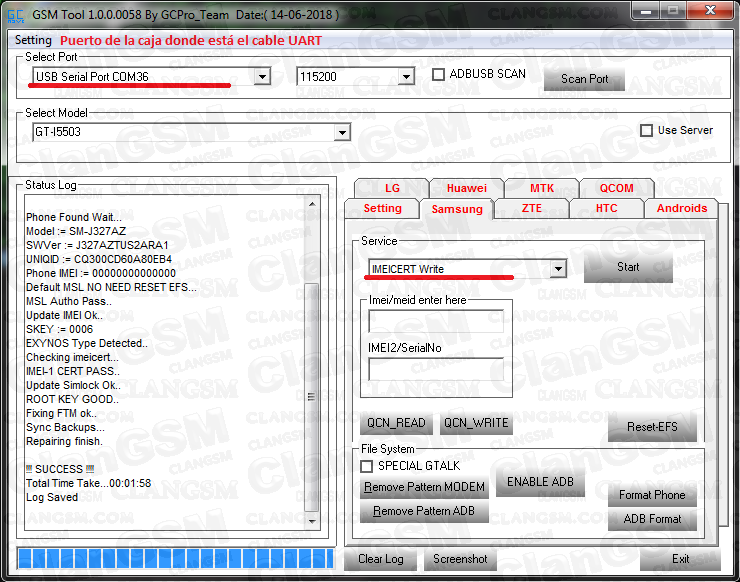Click the Scan Port button
Image resolution: width=740 pixels, height=582 pixels.
[584, 79]
